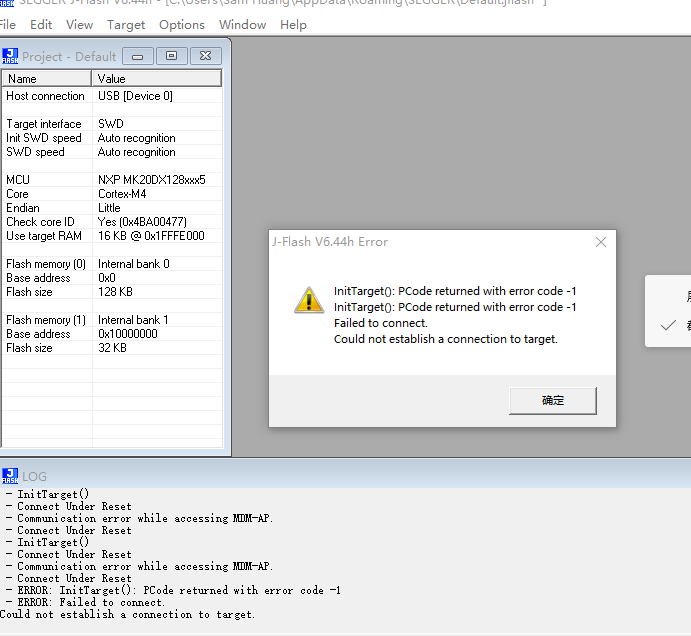Select the Use target RAM row
This screenshot has width=691, height=636.
click(112, 236)
